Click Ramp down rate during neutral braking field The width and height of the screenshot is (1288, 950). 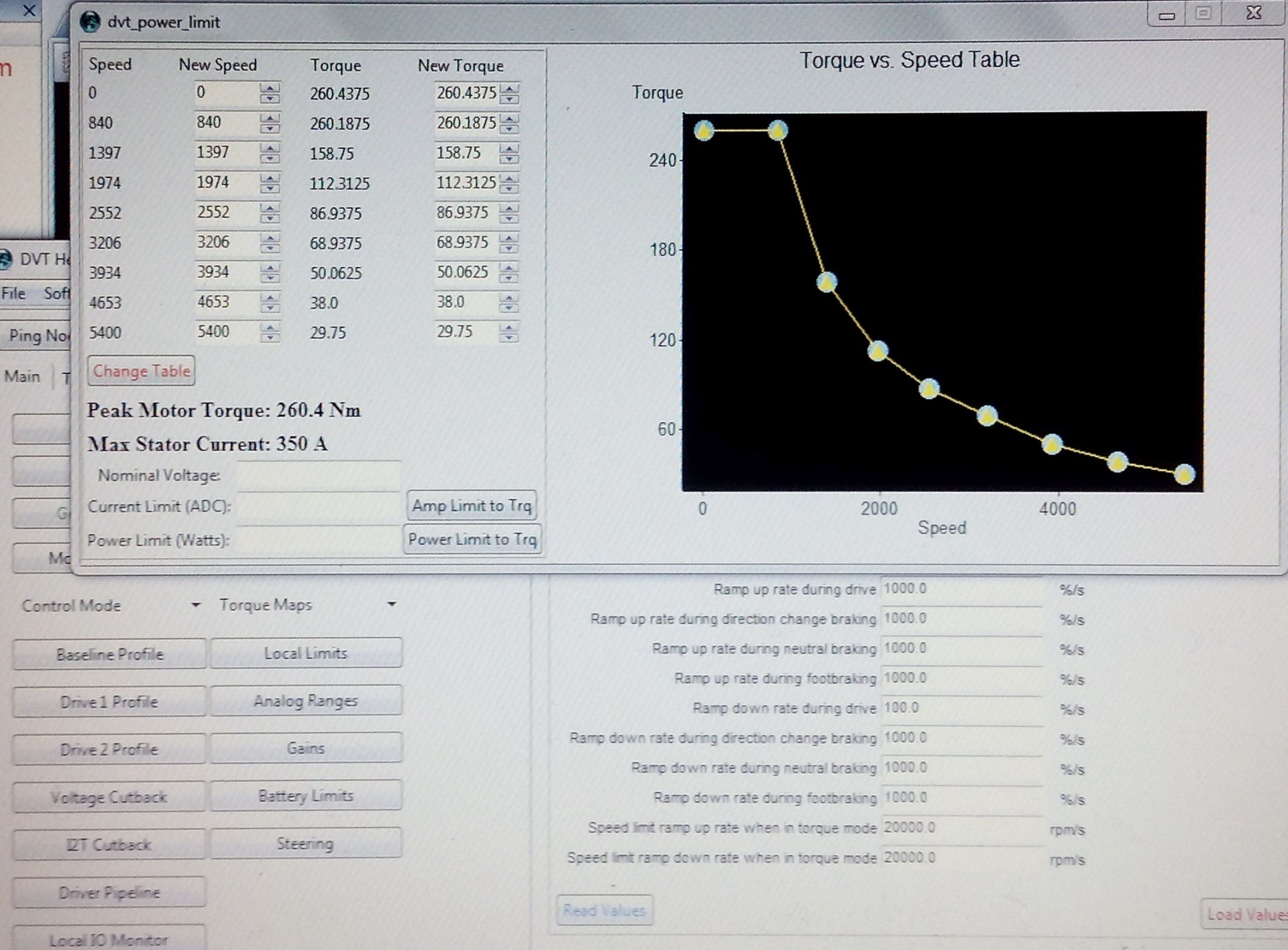[x=962, y=768]
